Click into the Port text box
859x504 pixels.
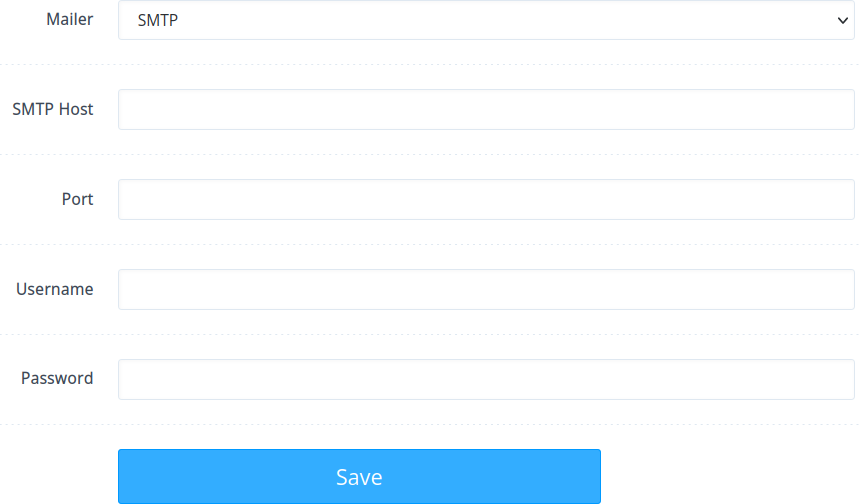486,200
